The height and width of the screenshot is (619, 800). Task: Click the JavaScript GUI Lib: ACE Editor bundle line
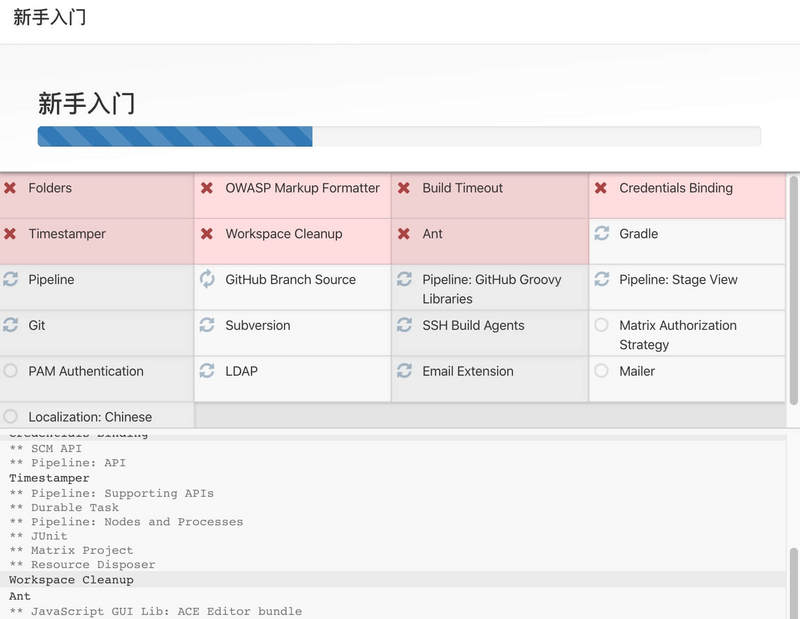click(156, 611)
